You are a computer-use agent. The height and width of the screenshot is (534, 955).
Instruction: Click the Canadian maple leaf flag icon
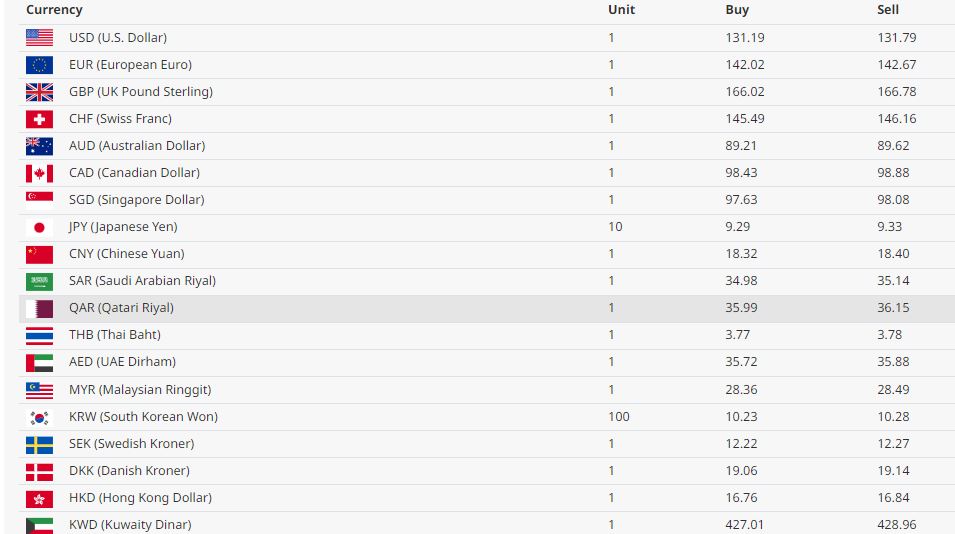click(x=39, y=173)
